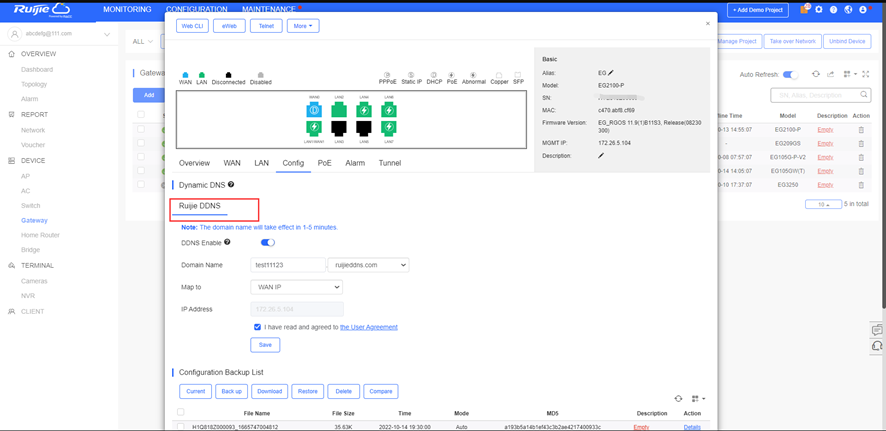This screenshot has width=886, height=431.
Task: Expand the account abcdefg@111.com menu
Action: (107, 34)
